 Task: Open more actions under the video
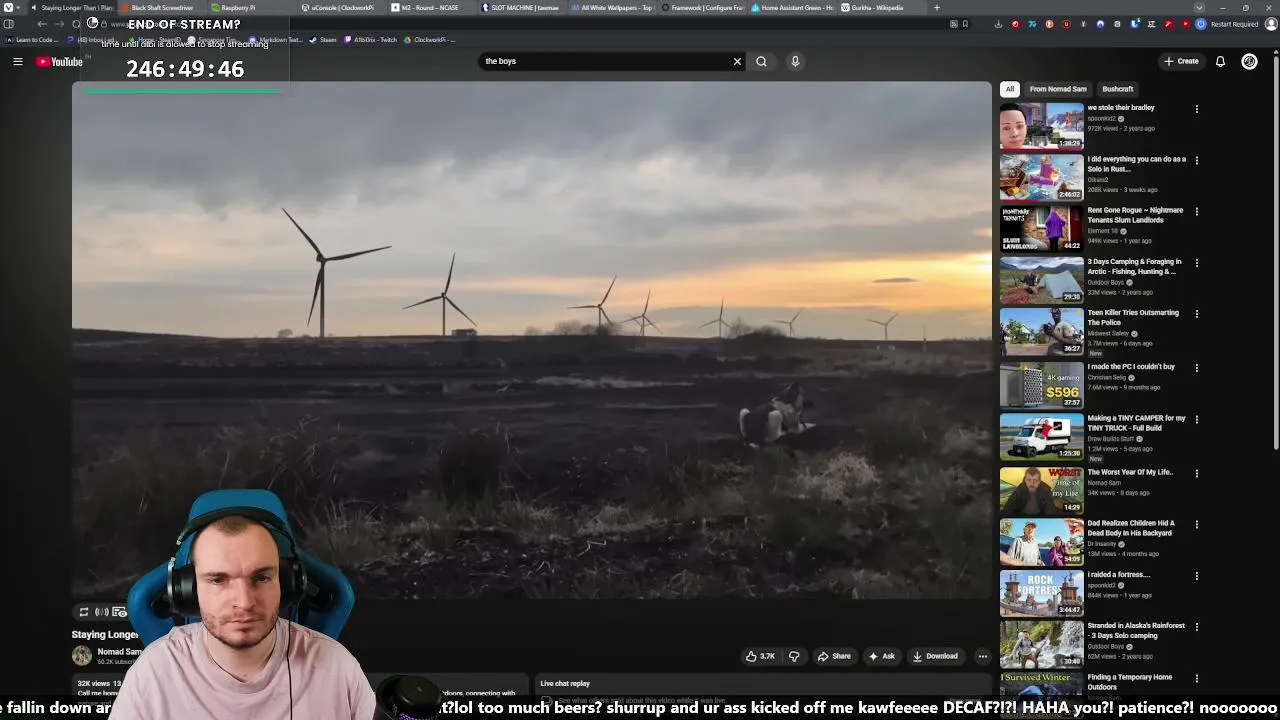click(x=983, y=656)
